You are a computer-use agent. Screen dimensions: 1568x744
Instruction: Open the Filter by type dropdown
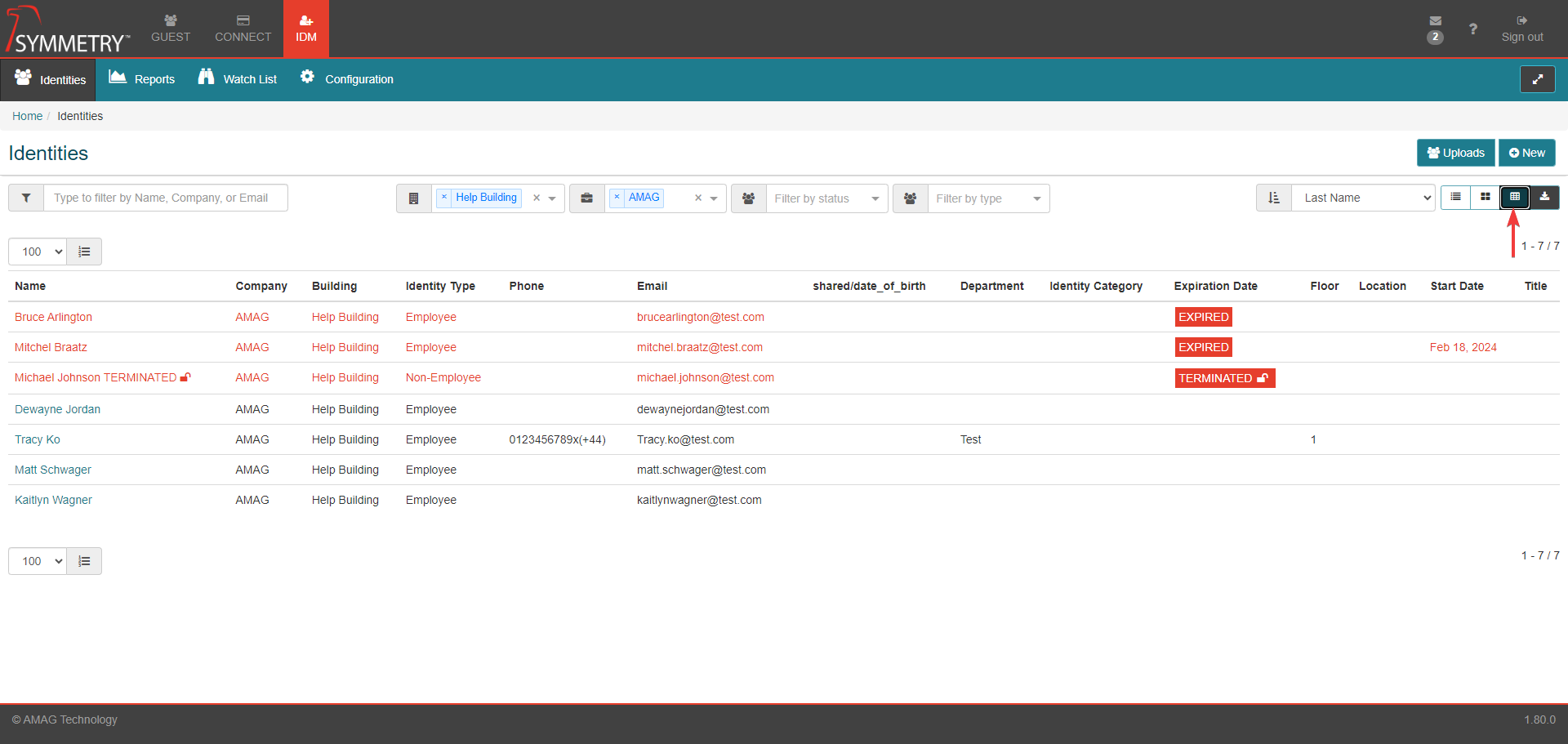tap(988, 198)
